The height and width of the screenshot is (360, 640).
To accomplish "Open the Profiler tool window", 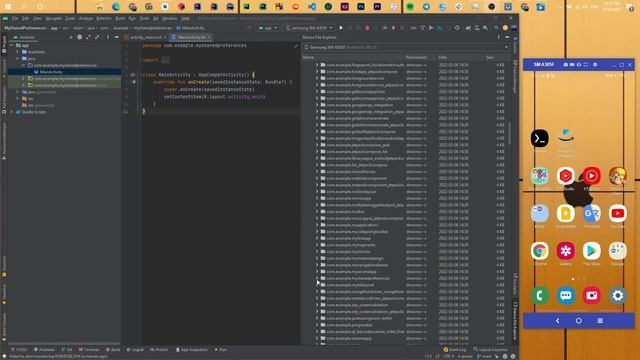I will pos(159,350).
